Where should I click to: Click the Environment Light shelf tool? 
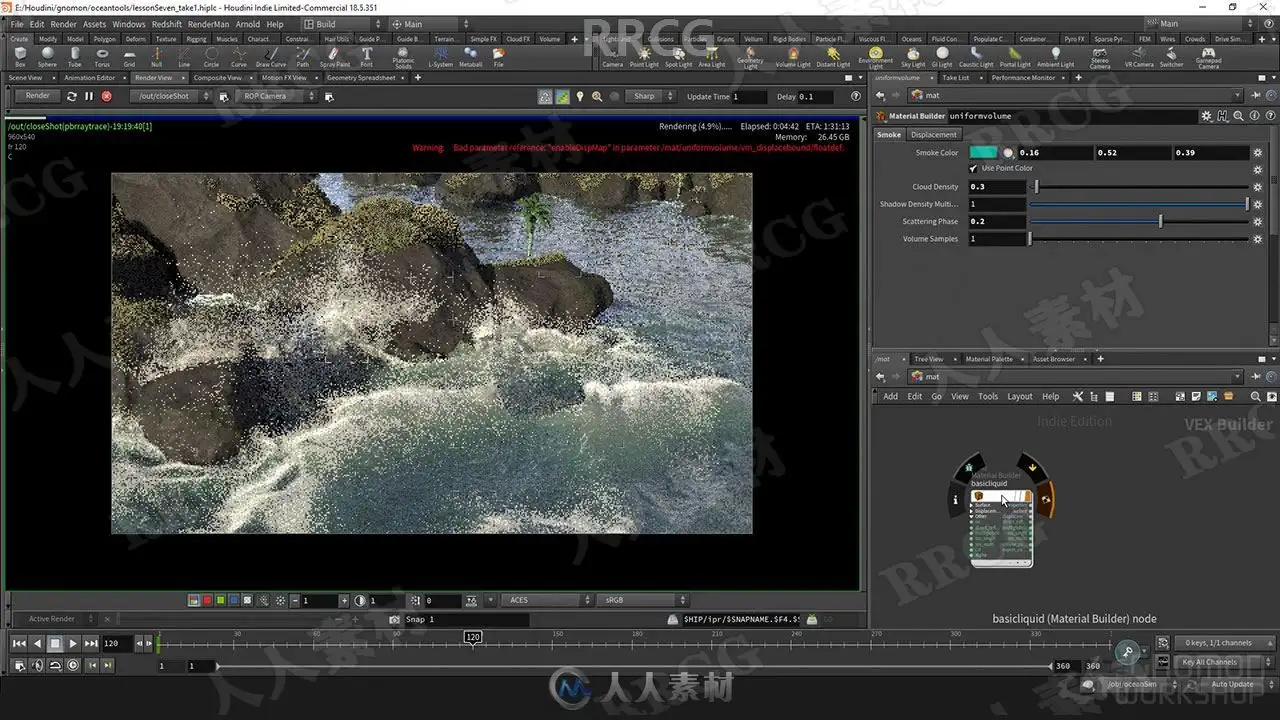click(876, 58)
